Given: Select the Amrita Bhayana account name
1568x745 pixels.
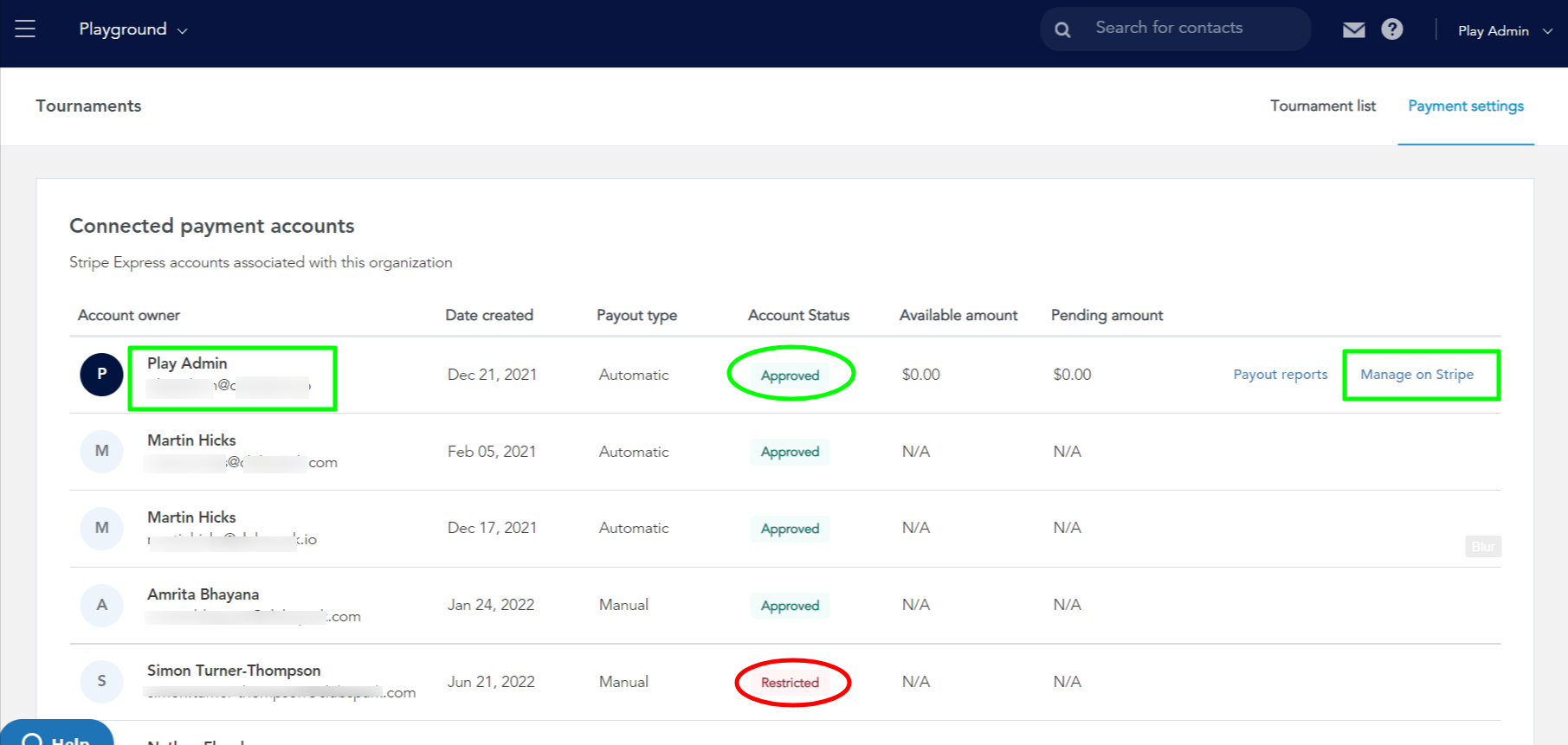Looking at the screenshot, I should click(x=203, y=594).
